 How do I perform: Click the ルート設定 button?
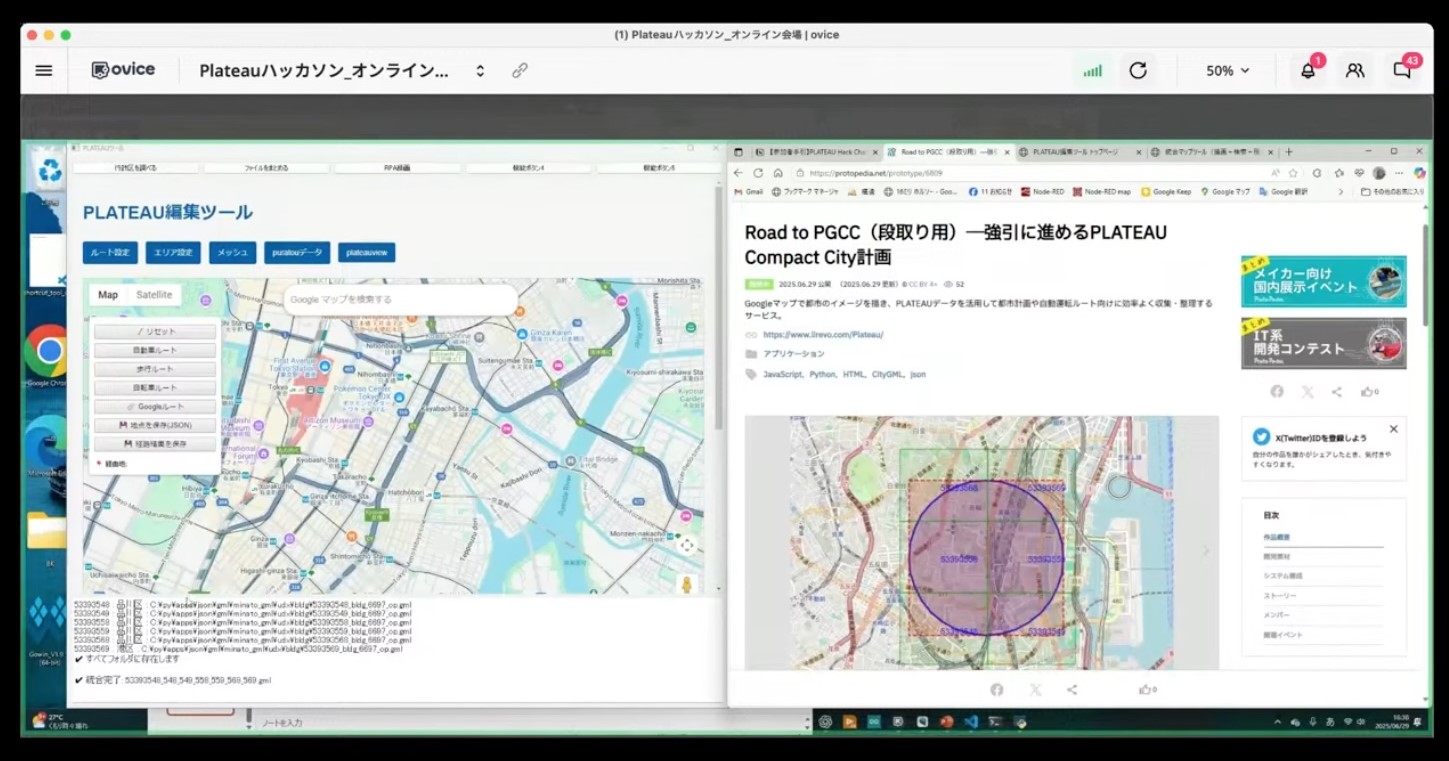pyautogui.click(x=110, y=253)
